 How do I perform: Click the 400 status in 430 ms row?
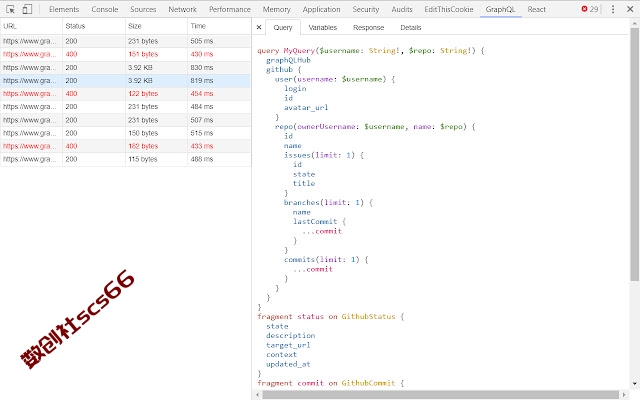[x=71, y=54]
